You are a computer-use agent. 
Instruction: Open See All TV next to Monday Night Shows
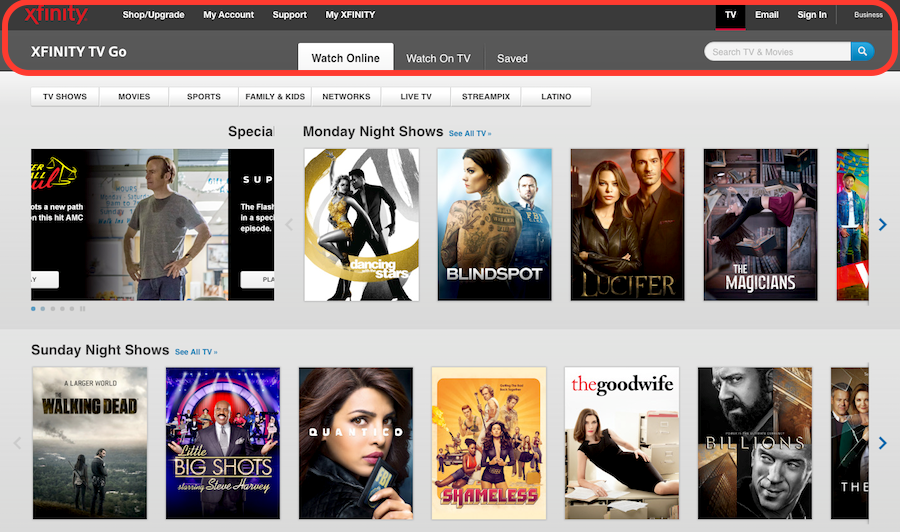coord(470,133)
